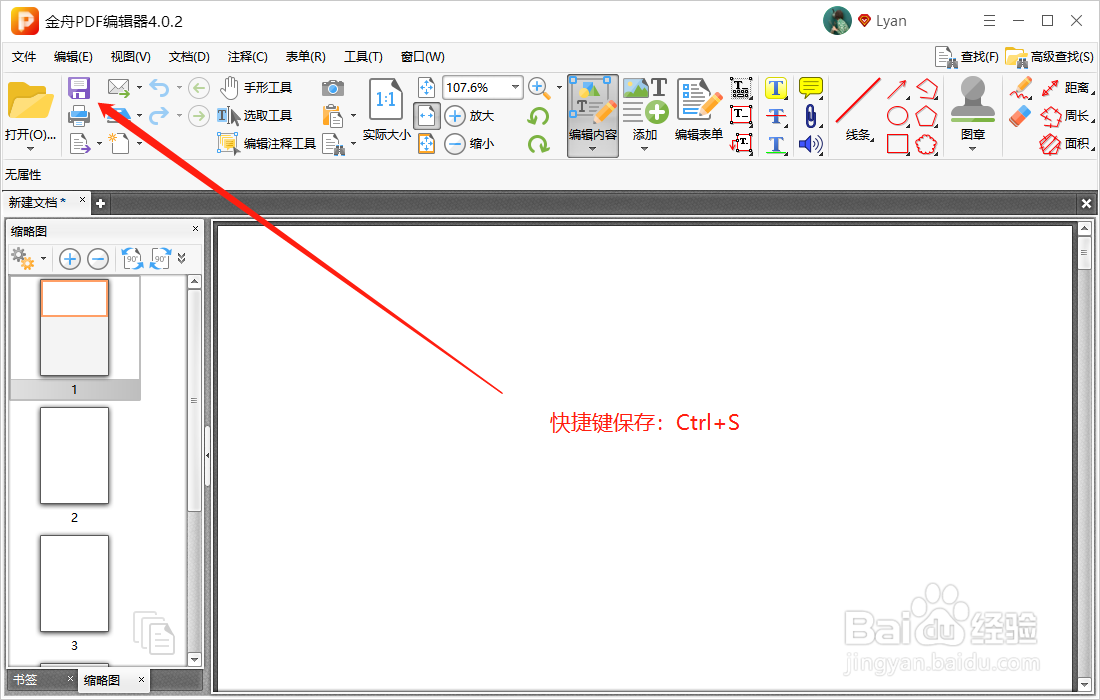Screen dimensions: 1100x700
Task: Select the Highlight text tool
Action: click(776, 88)
